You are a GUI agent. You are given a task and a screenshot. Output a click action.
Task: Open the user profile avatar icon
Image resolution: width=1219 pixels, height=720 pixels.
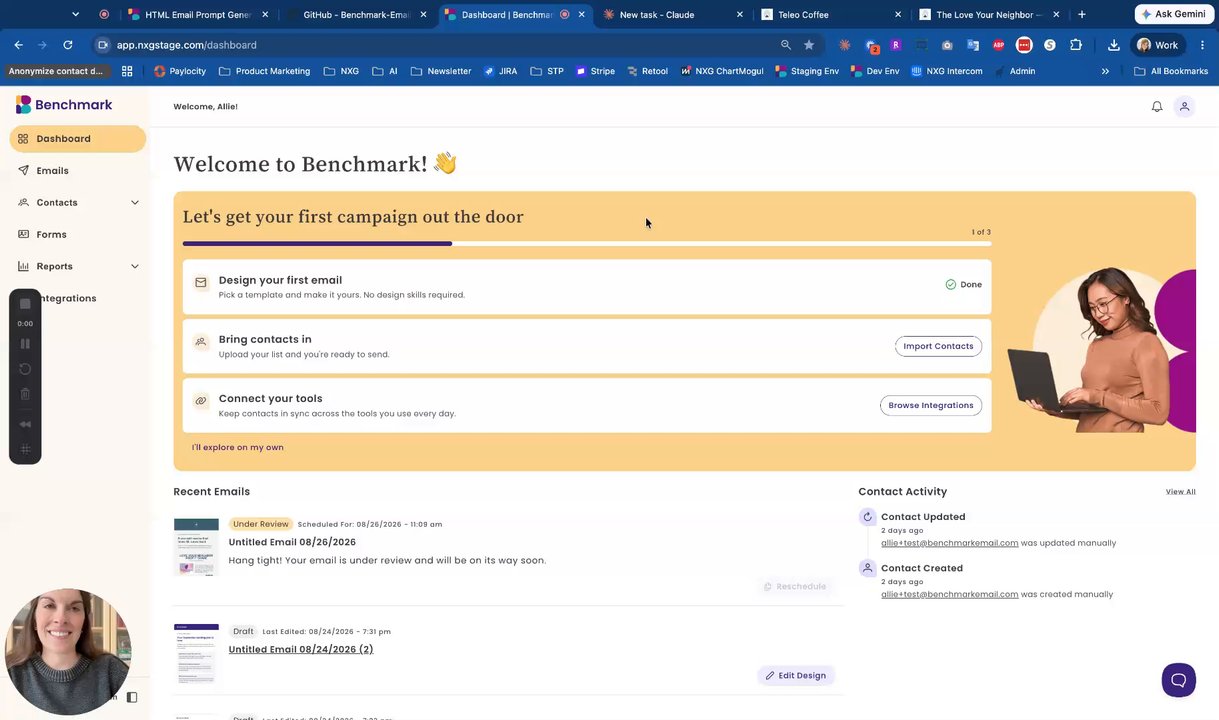[1184, 106]
